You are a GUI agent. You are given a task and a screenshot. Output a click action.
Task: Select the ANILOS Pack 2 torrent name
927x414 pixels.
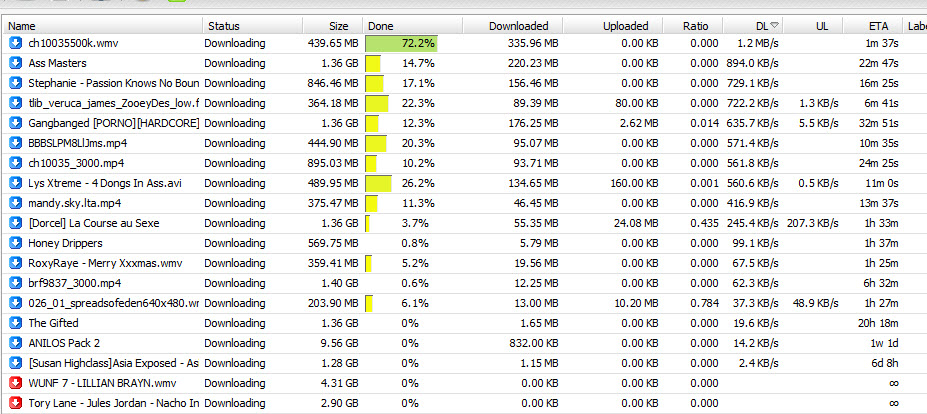coord(64,343)
